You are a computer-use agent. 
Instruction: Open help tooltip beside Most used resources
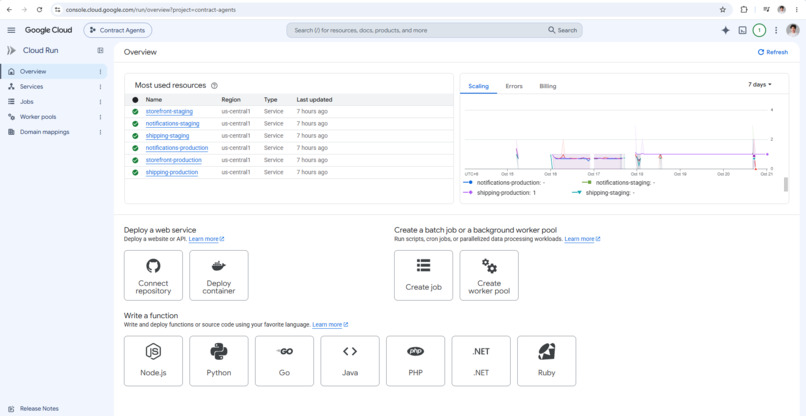coord(214,85)
